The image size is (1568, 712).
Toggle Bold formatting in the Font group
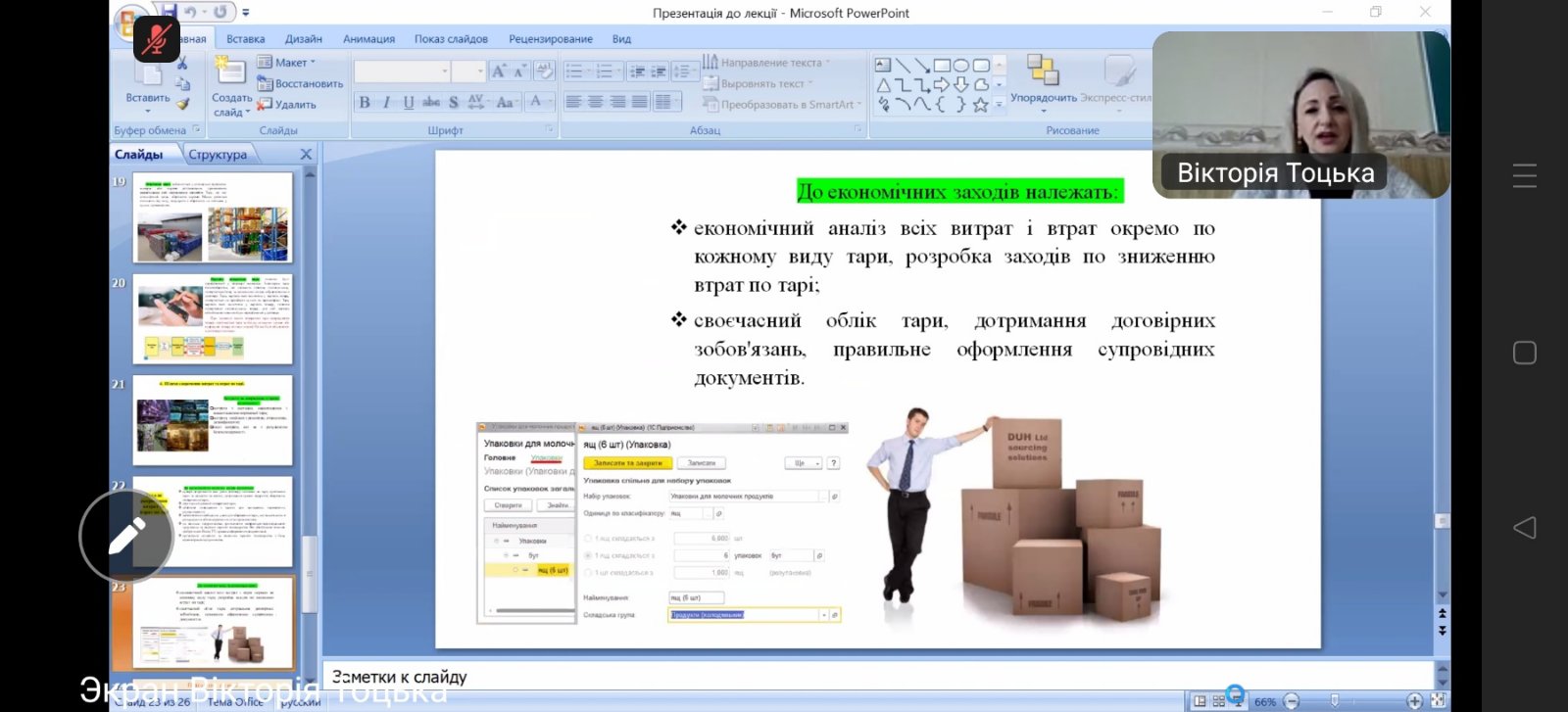point(365,102)
